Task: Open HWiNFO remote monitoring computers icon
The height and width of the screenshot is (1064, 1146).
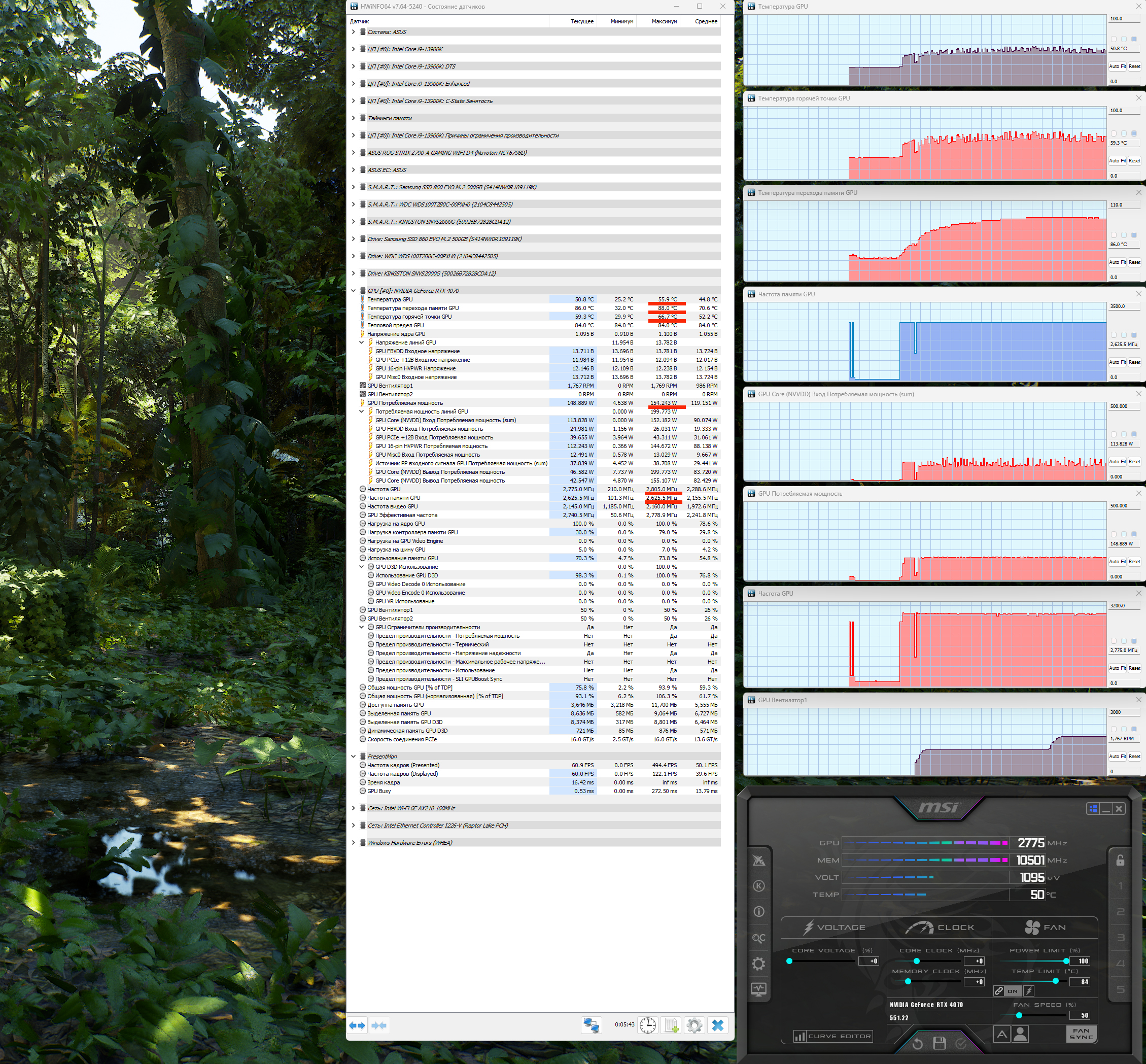Action: [x=591, y=1025]
